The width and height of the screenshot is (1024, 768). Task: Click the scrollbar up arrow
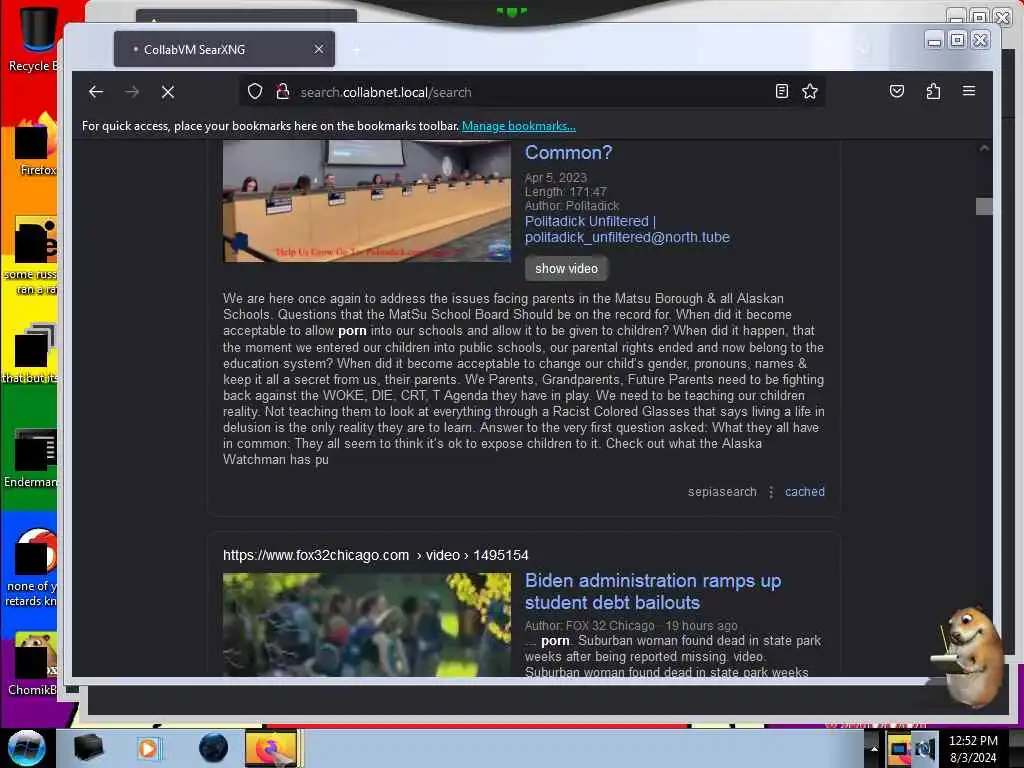coord(984,149)
